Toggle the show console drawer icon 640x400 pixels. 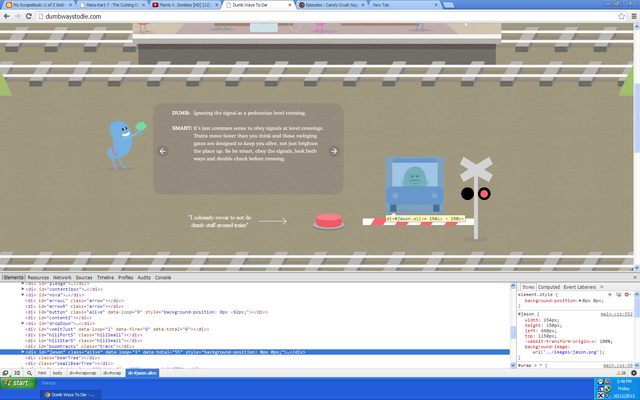coord(17,373)
